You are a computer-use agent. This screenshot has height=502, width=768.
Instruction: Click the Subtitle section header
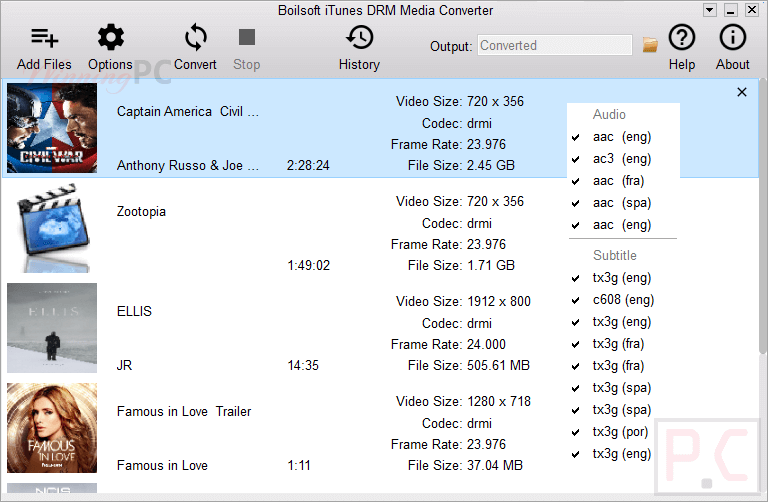[x=615, y=256]
